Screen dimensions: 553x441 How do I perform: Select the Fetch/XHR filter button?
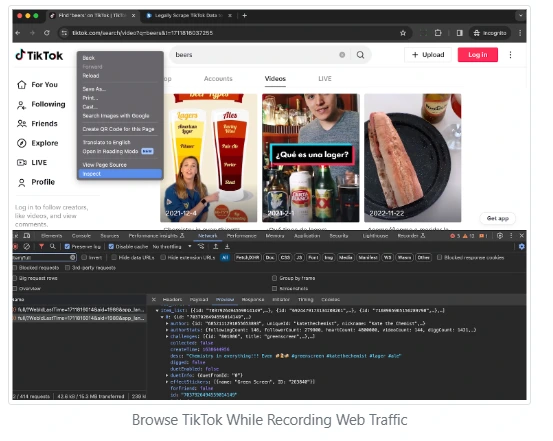(247, 258)
